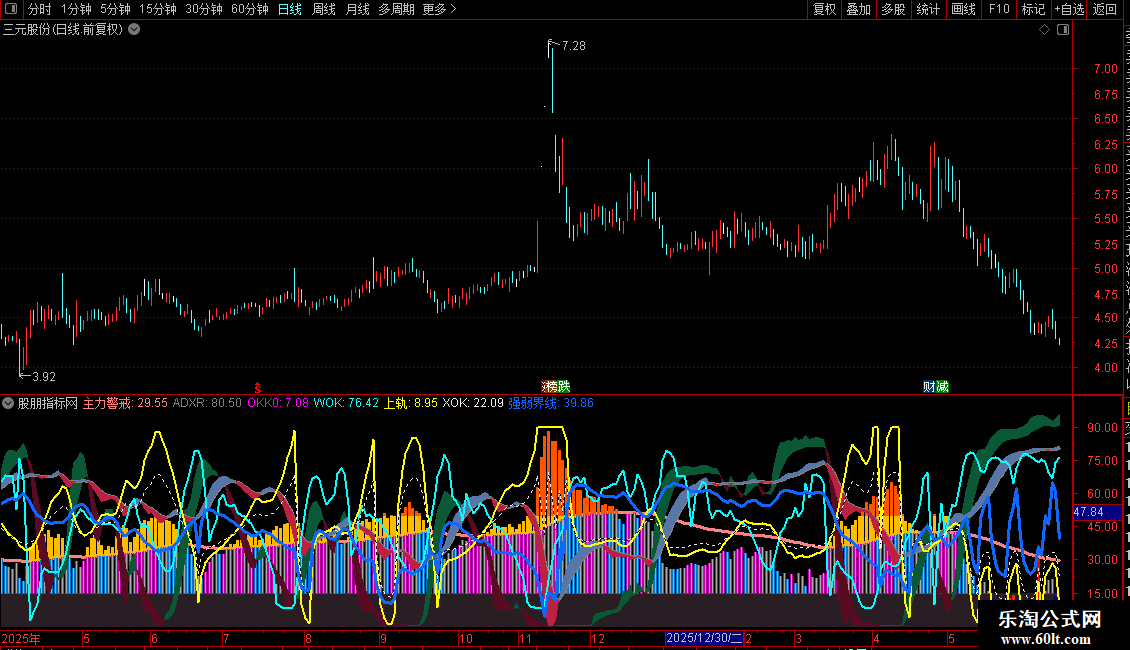Switch to 周线 weekly chart
Viewport: 1130px width, 650px height.
tap(324, 9)
